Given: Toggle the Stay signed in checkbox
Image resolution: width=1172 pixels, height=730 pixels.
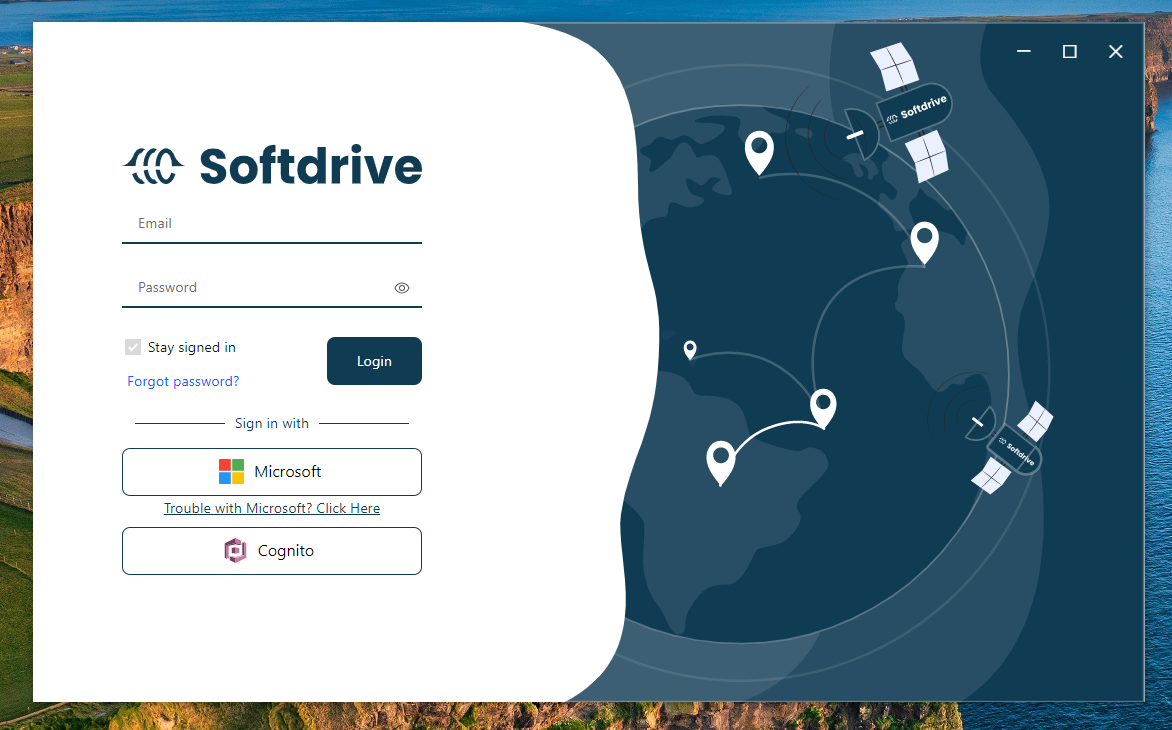Looking at the screenshot, I should 133,347.
